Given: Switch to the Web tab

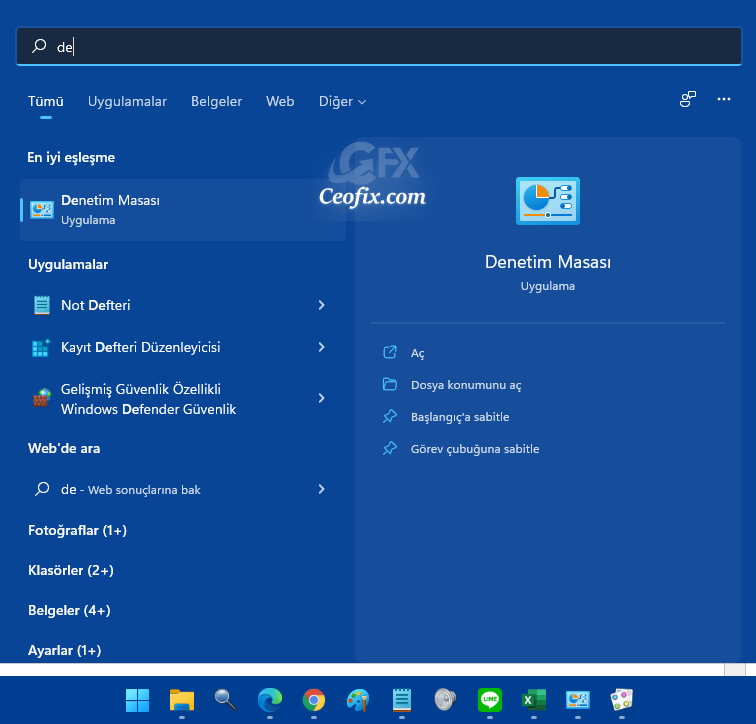Looking at the screenshot, I should (280, 101).
